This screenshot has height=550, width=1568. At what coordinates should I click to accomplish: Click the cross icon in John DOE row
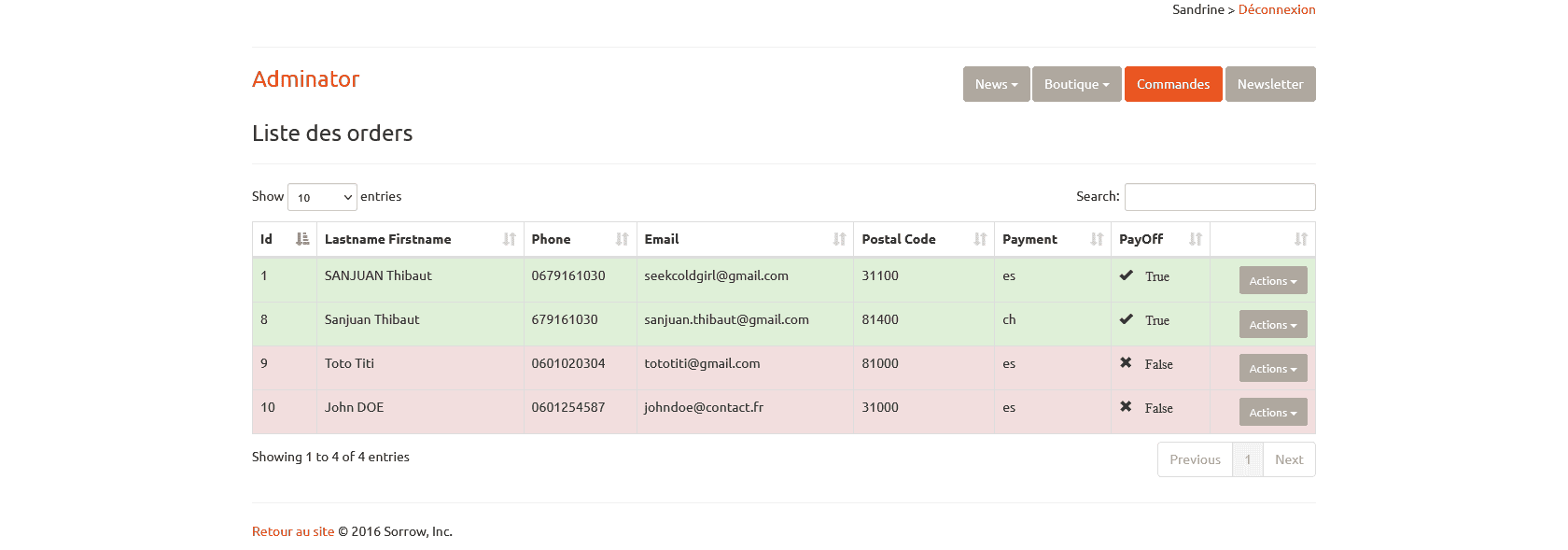[x=1126, y=406]
